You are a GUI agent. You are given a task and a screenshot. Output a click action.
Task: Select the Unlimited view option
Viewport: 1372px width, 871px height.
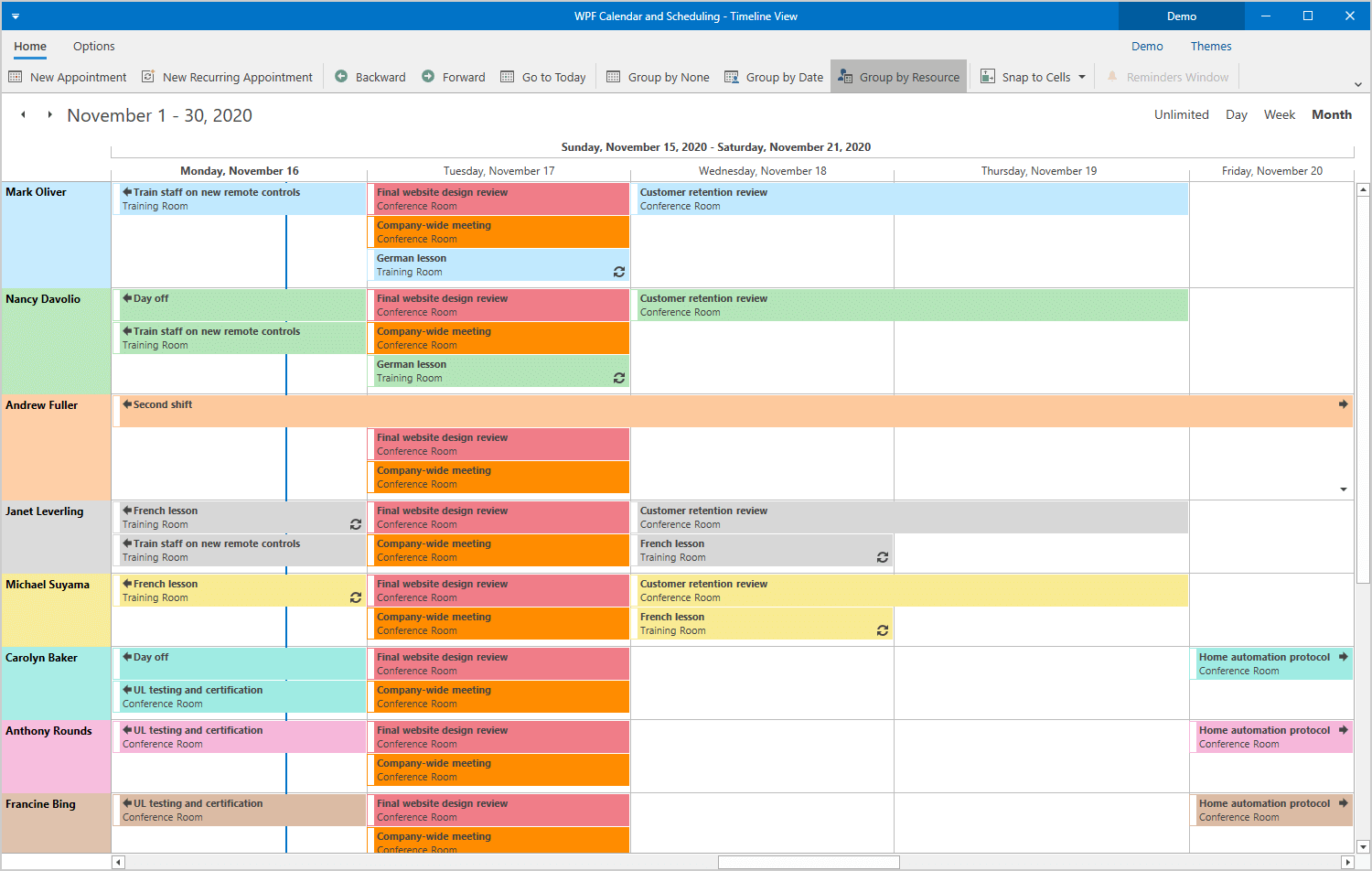pos(1181,114)
